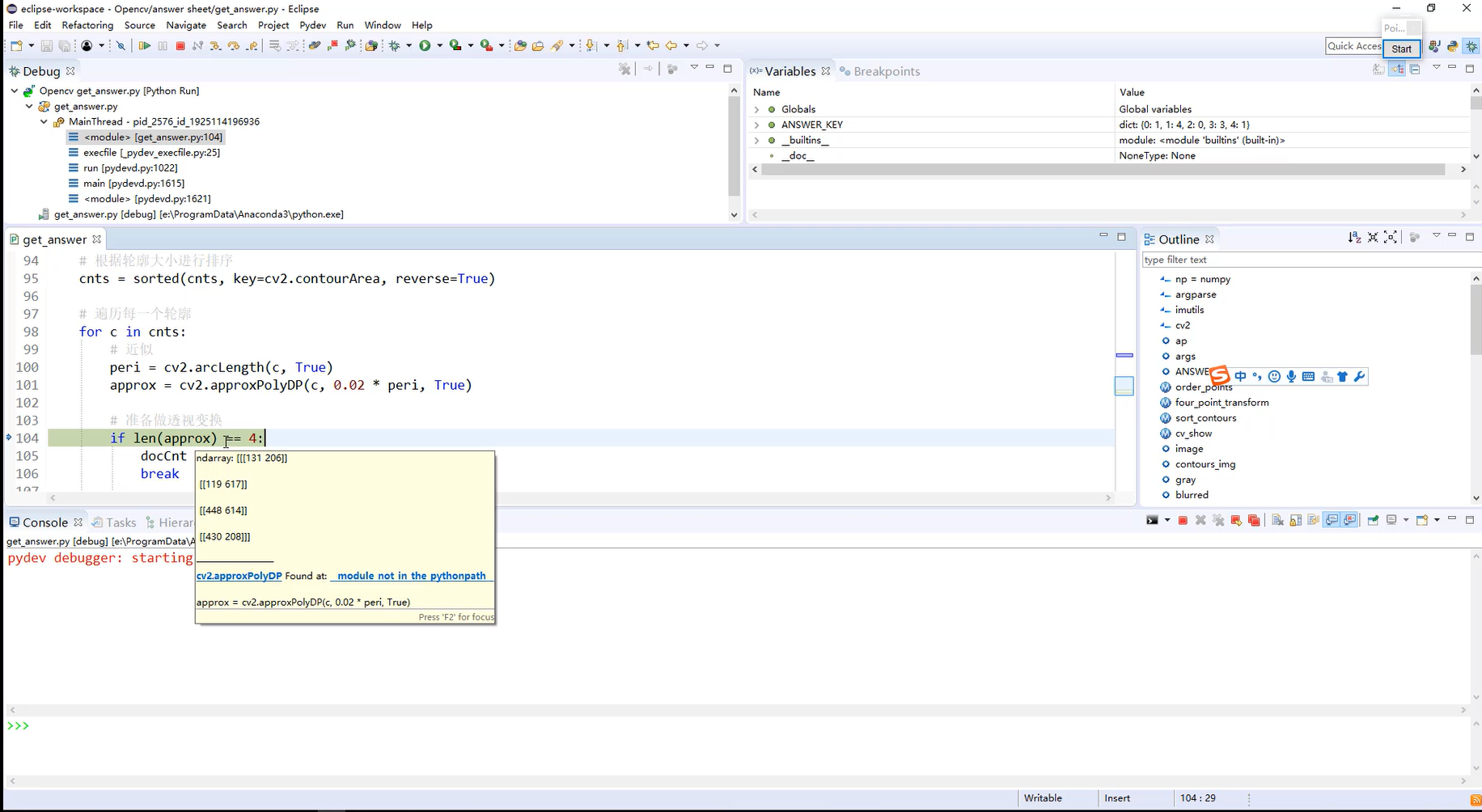Select the run [pydevd.py:1022] stack frame

[x=130, y=167]
